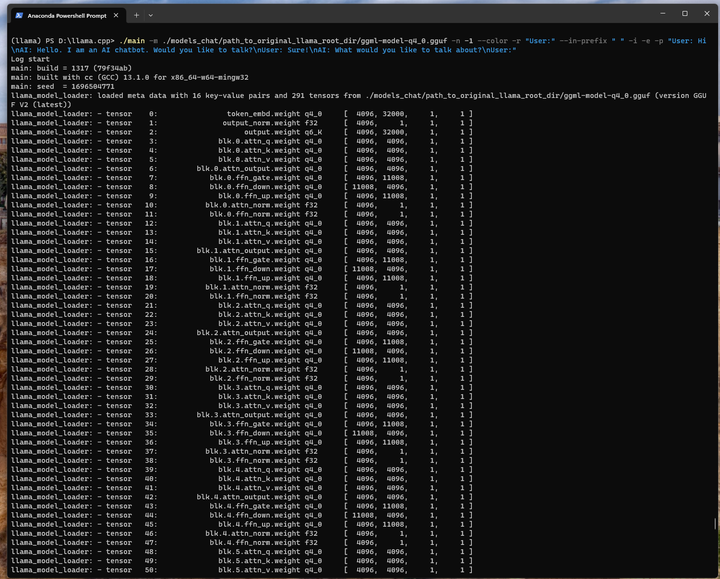Click 'blk.2.ffn_norm.weight' tensor row
The height and width of the screenshot is (579, 720).
pyautogui.click(x=242, y=378)
